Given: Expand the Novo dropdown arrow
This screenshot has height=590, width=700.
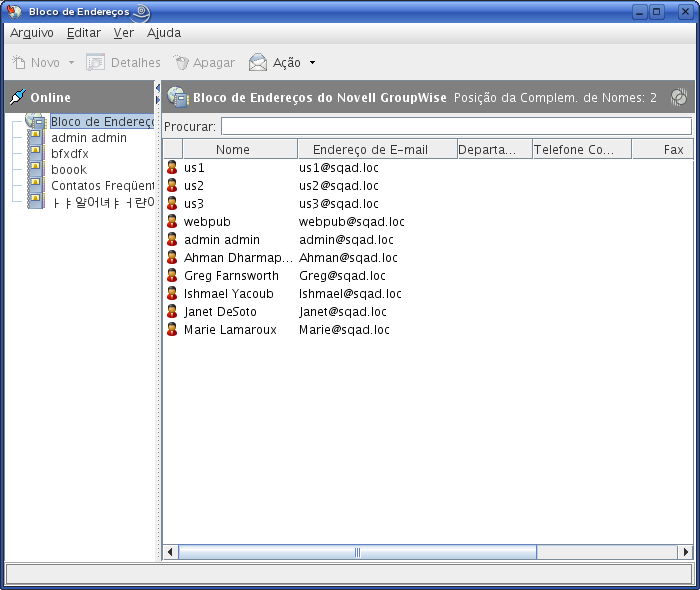Looking at the screenshot, I should pyautogui.click(x=71, y=62).
